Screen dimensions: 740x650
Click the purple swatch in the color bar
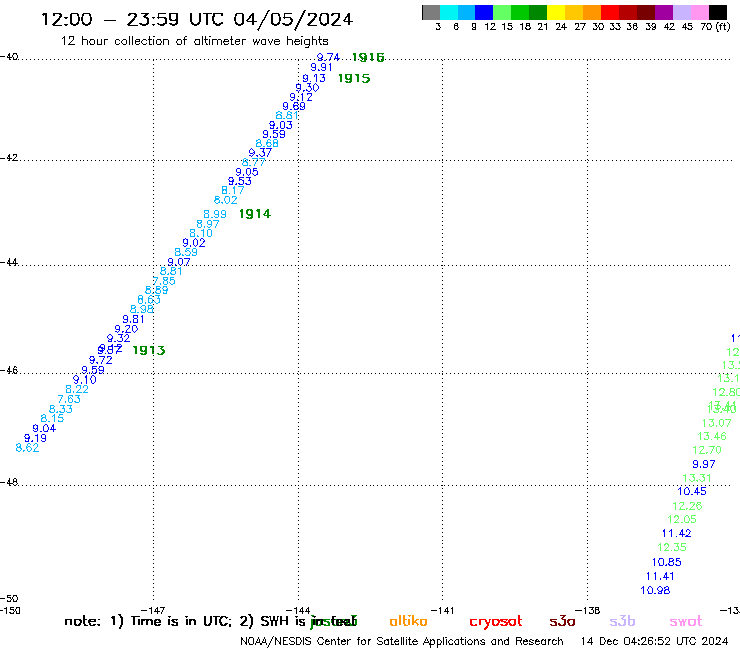point(664,12)
